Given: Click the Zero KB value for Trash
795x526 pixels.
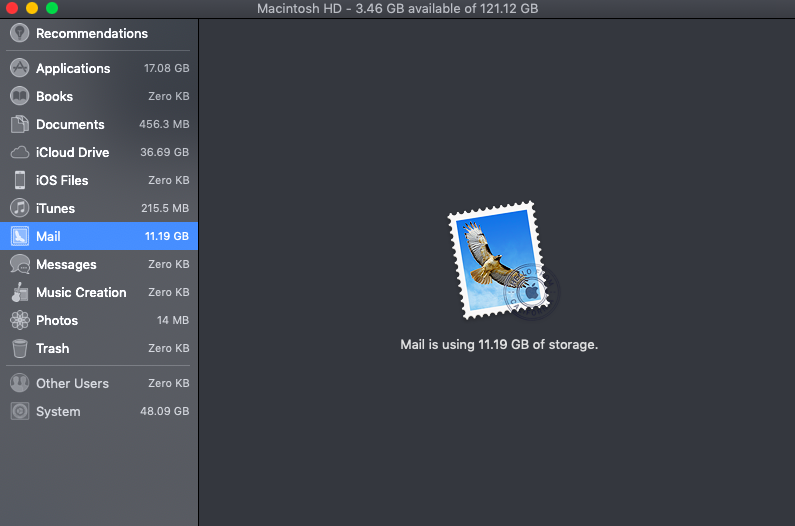Looking at the screenshot, I should coord(169,348).
